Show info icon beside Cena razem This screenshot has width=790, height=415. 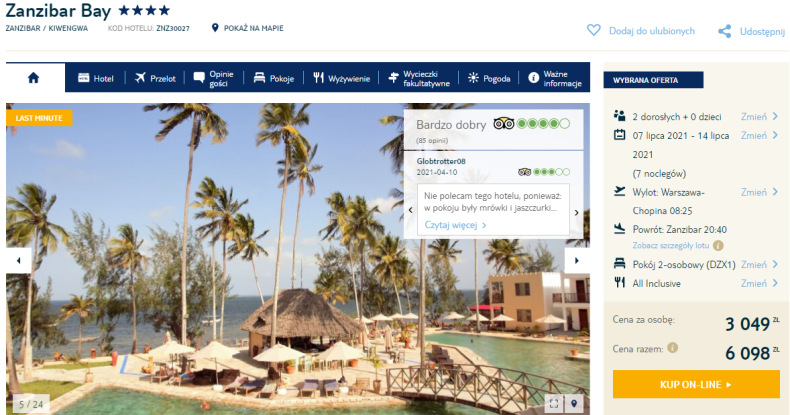coord(672,348)
